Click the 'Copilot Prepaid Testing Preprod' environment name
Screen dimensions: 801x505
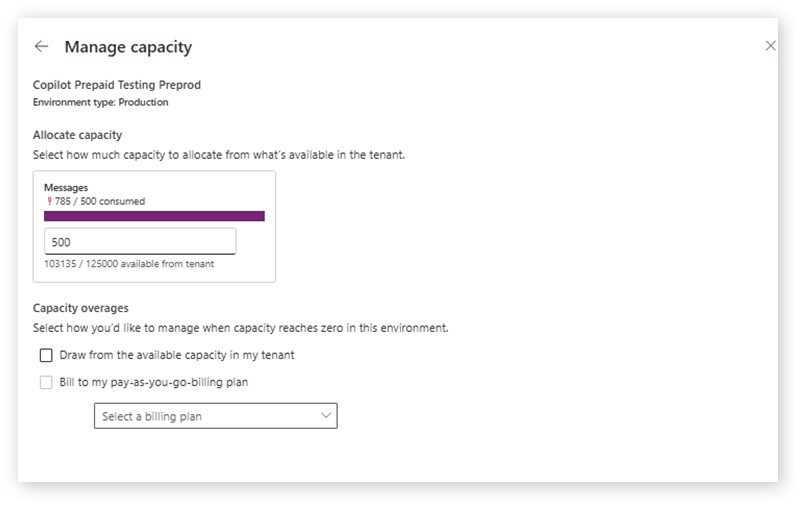pos(117,85)
